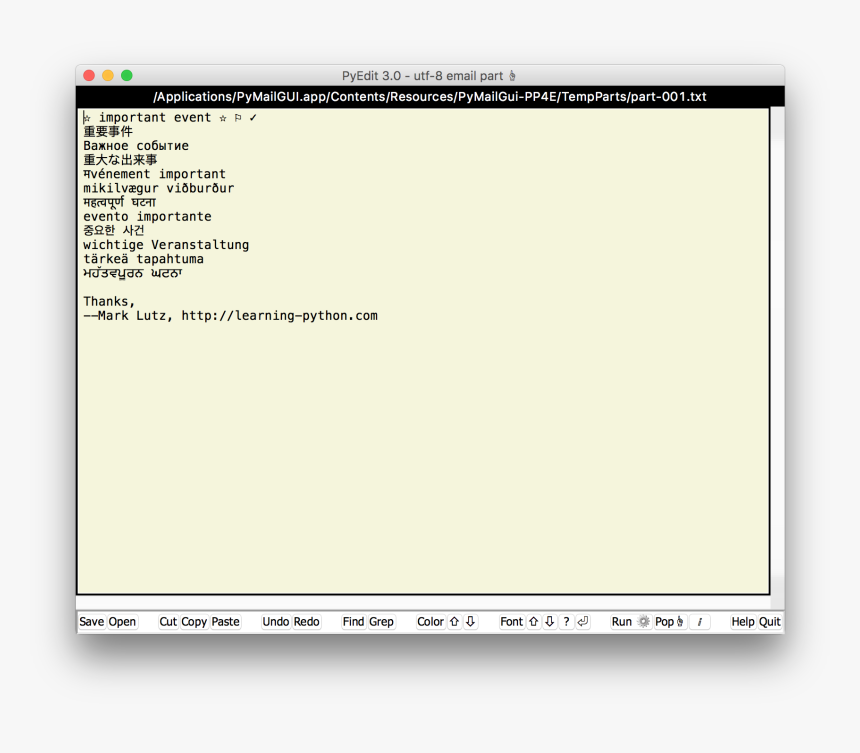Image resolution: width=860 pixels, height=753 pixels.
Task: Click the 'http://learning-python.com' text
Action: (x=279, y=316)
